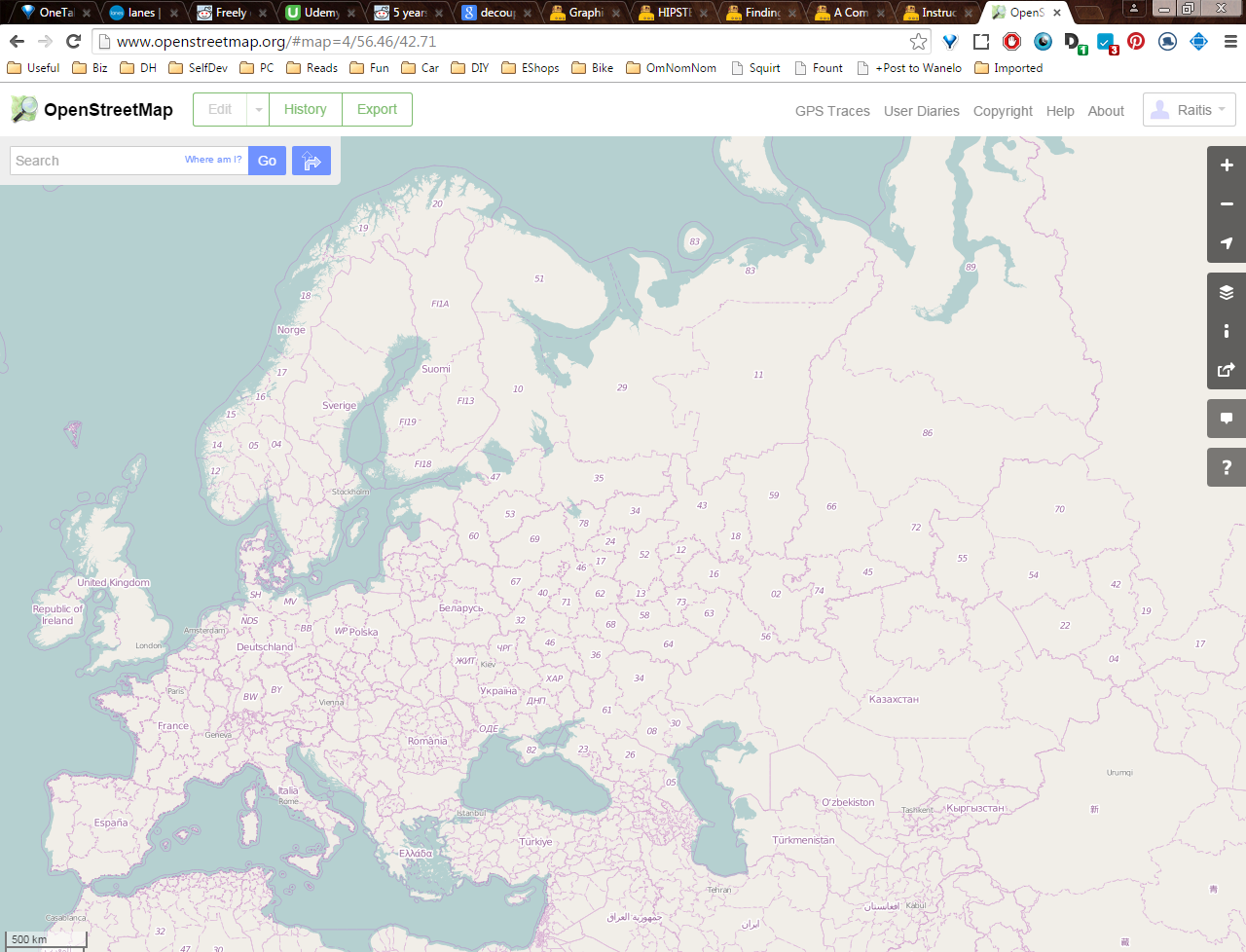Add a note to the map

(1227, 419)
